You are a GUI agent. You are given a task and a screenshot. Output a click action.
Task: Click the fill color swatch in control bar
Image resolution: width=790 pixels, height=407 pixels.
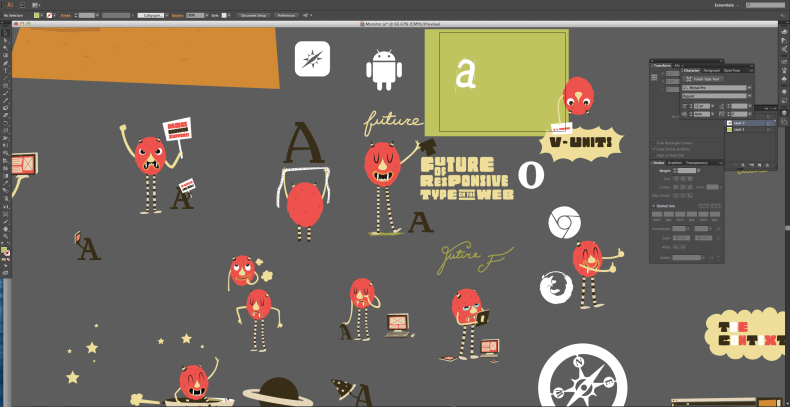36,15
